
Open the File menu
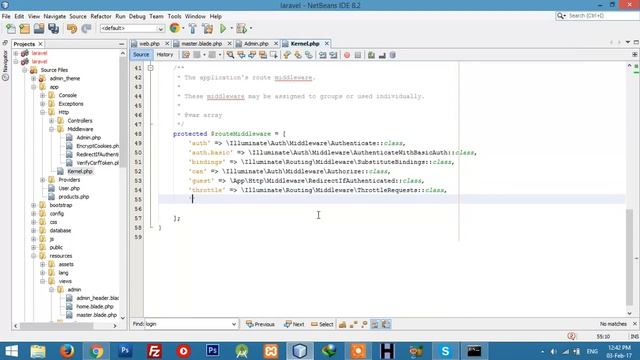pyautogui.click(x=6, y=16)
